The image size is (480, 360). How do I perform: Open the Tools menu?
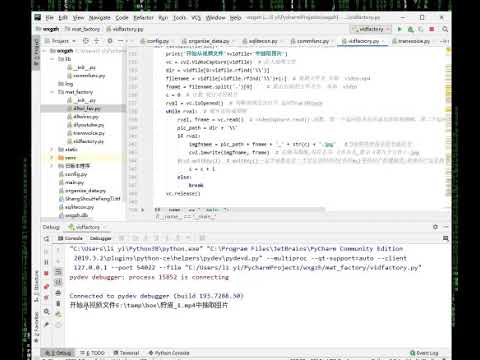179,18
